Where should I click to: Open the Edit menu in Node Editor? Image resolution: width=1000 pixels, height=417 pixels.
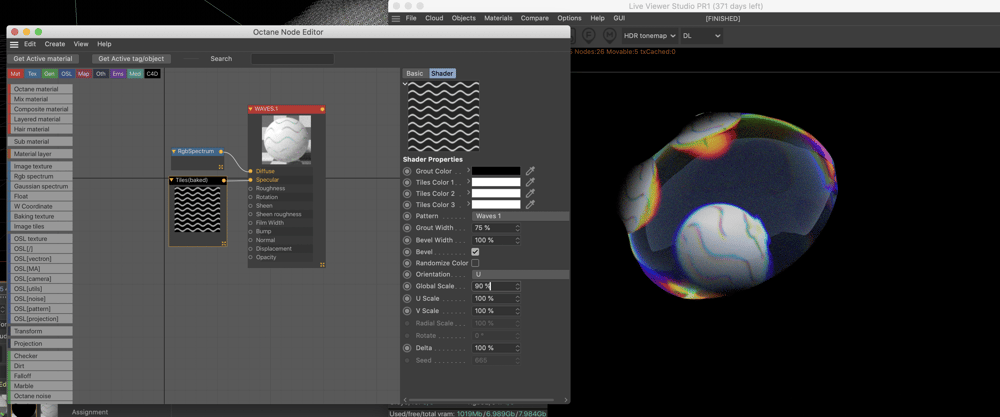[30, 44]
